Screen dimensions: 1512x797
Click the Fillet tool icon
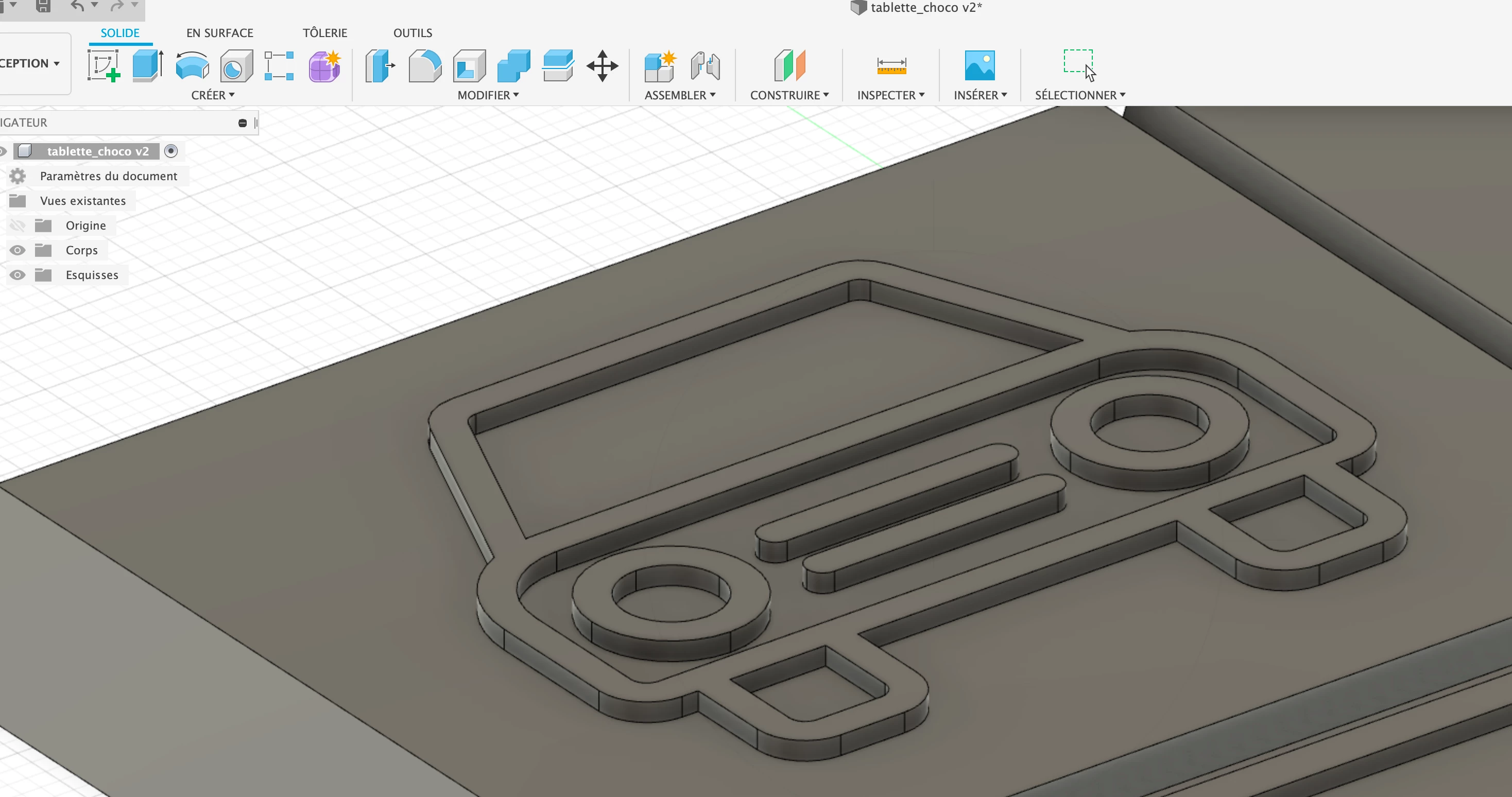(424, 65)
